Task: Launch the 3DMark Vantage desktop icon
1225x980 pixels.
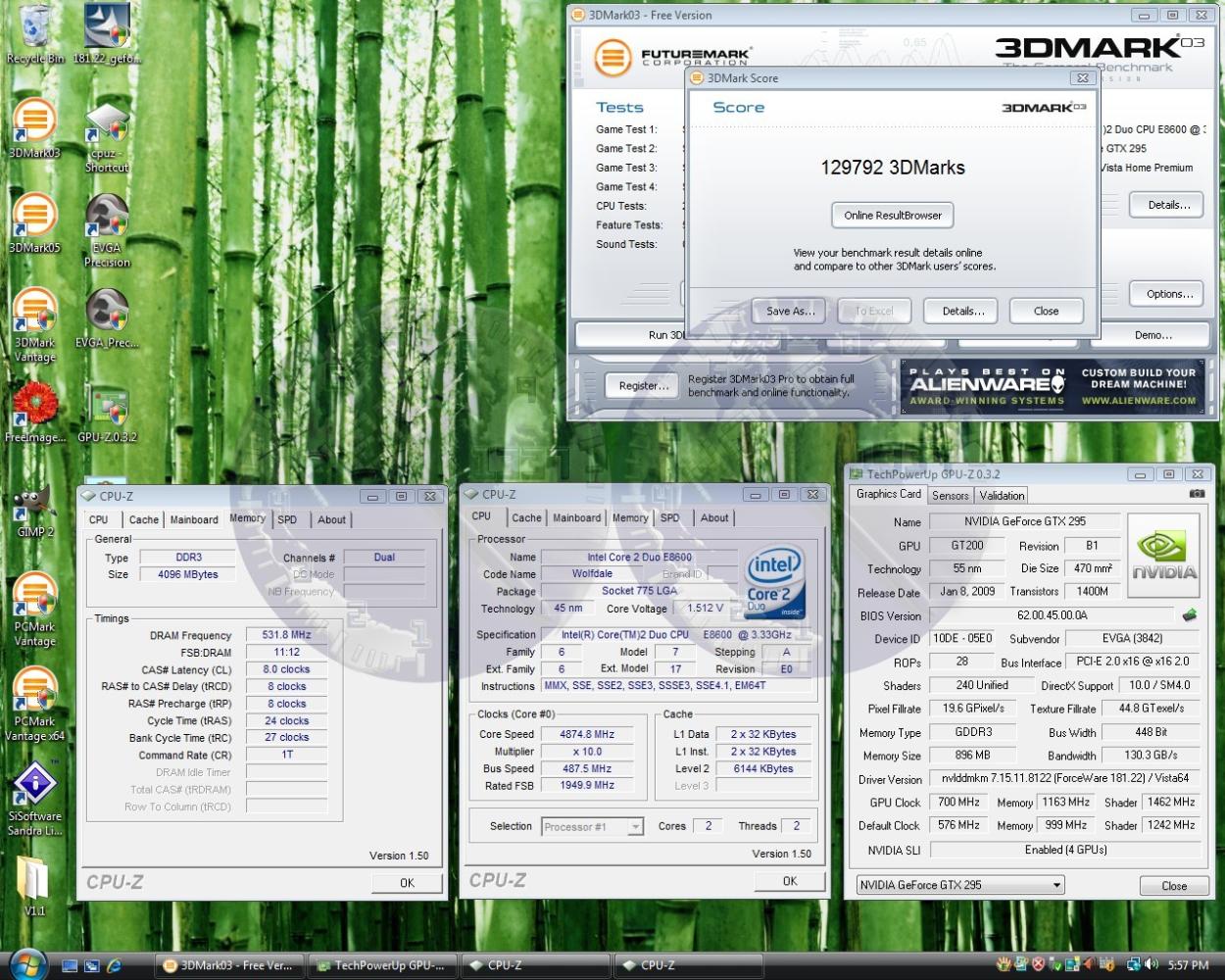Action: tap(34, 326)
